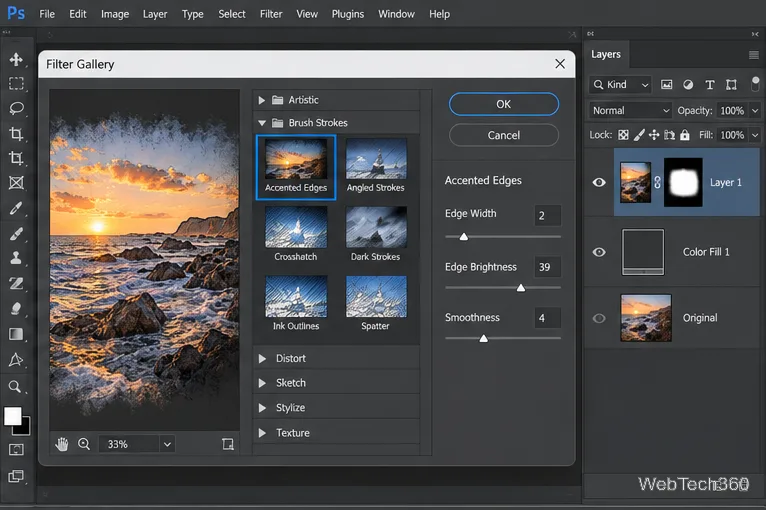Click the new effect layer icon below the preview
766x510 pixels.
coord(228,444)
